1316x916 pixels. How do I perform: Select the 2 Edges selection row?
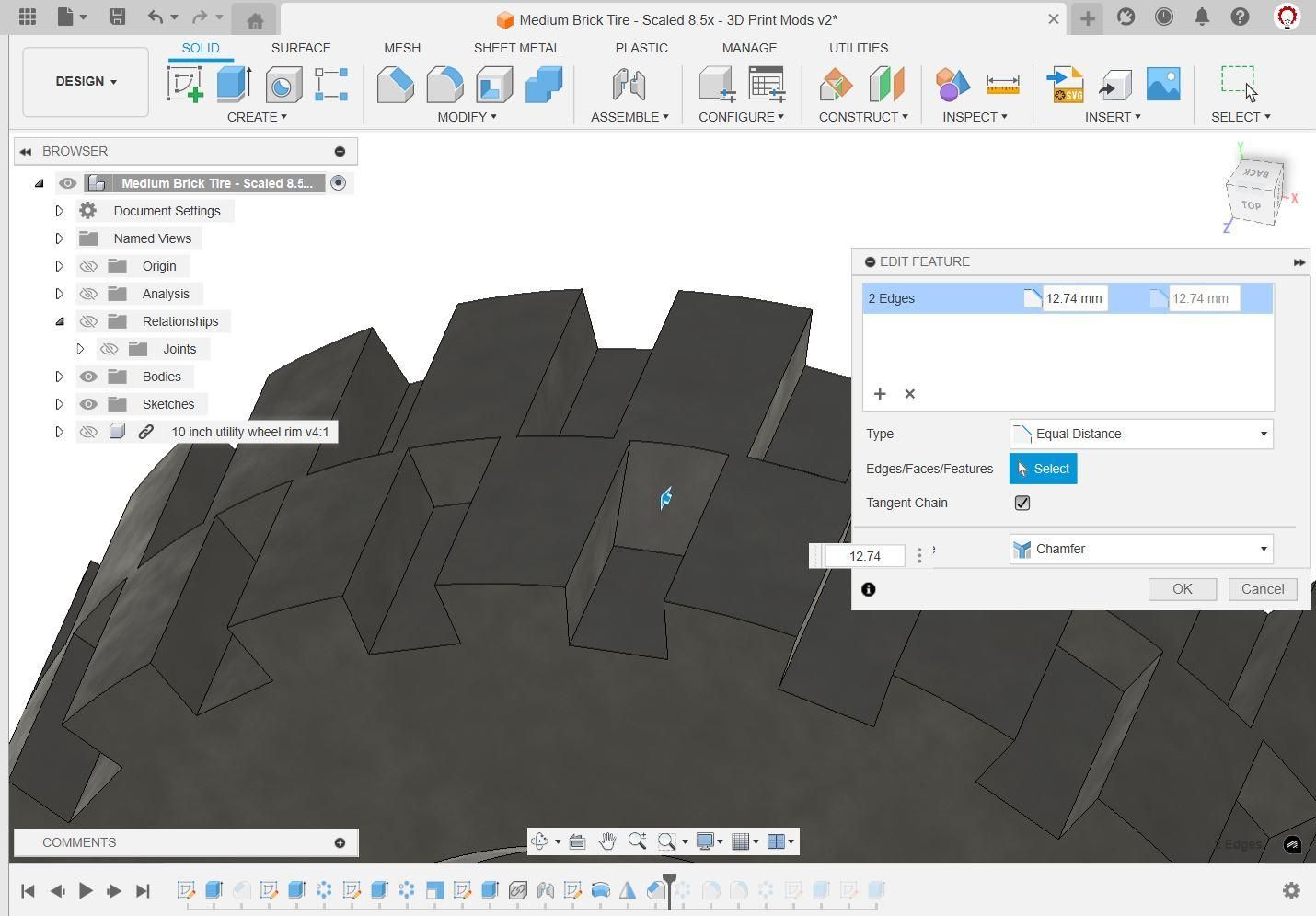click(x=1068, y=298)
